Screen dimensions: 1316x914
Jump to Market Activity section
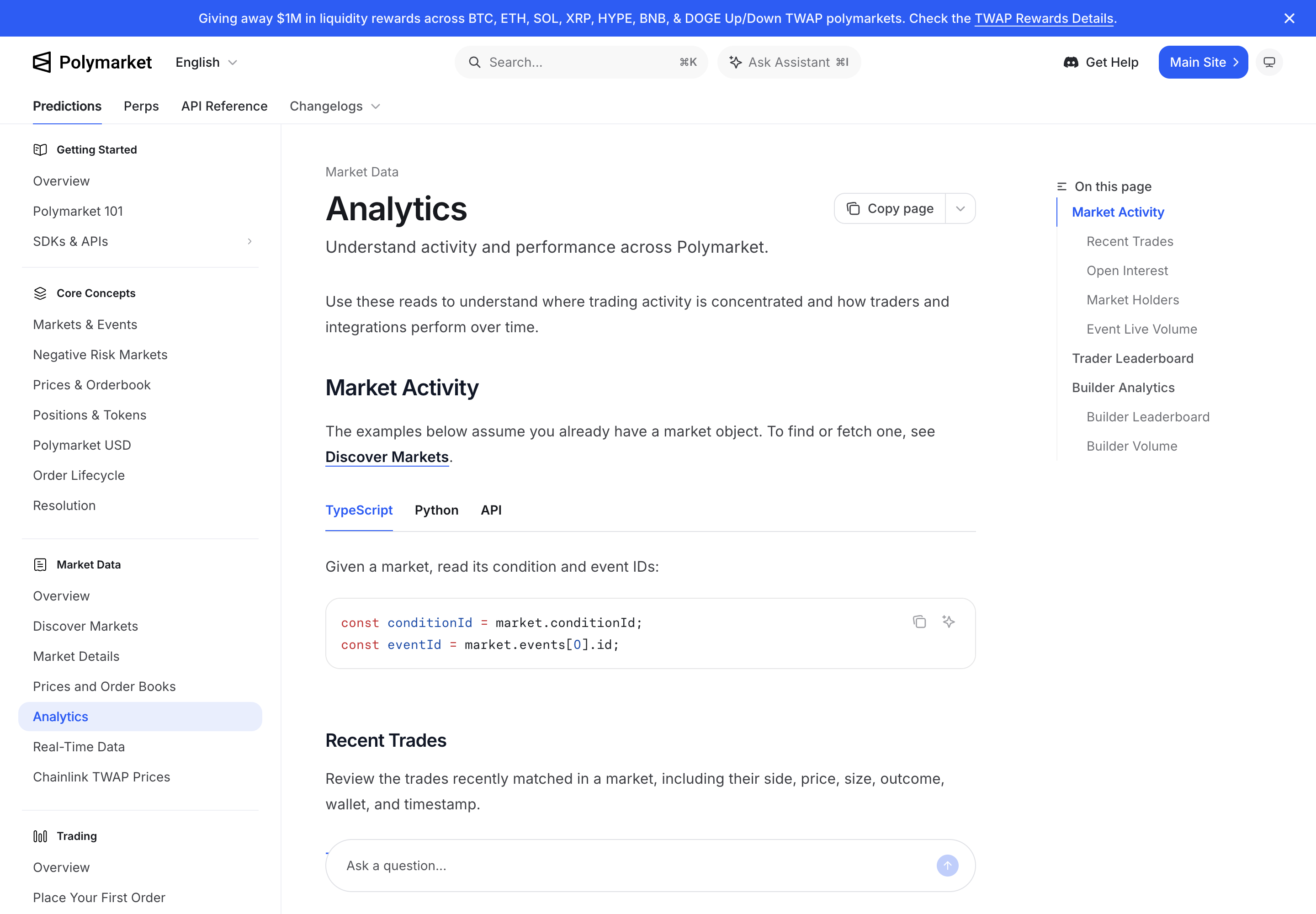coord(1118,213)
